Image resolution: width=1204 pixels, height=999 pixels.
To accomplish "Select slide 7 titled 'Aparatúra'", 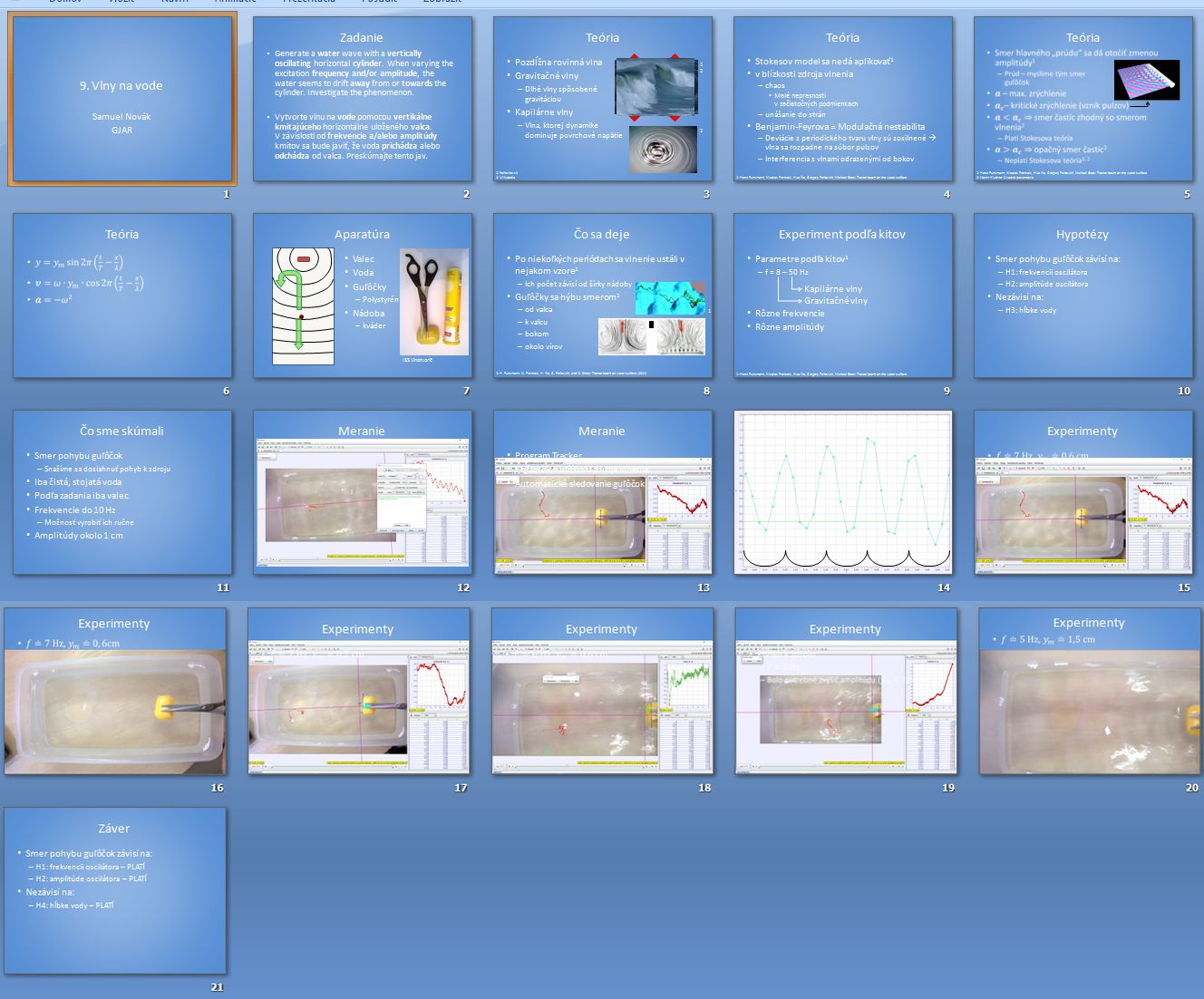I will (x=363, y=296).
